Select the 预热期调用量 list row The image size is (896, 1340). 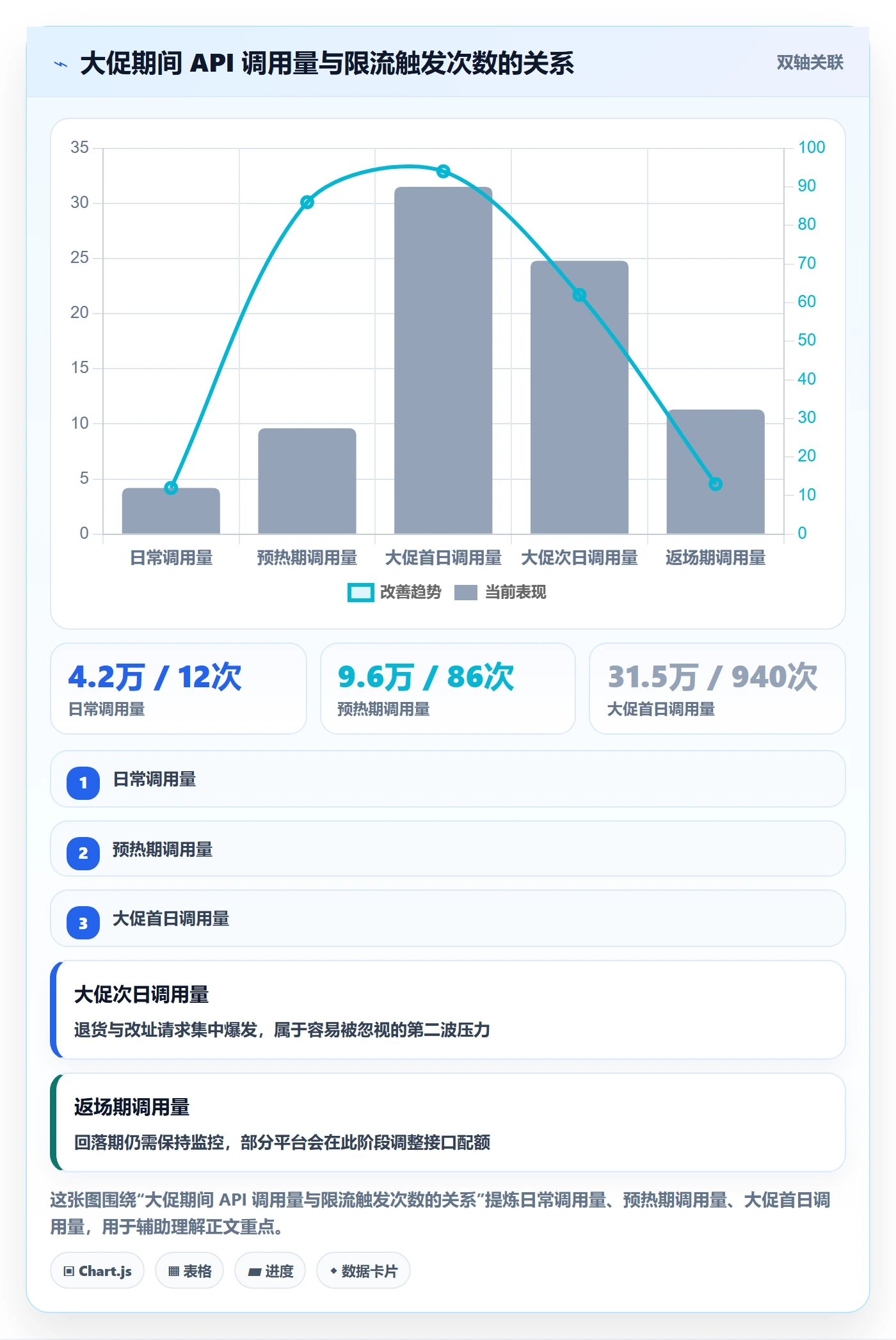[448, 849]
